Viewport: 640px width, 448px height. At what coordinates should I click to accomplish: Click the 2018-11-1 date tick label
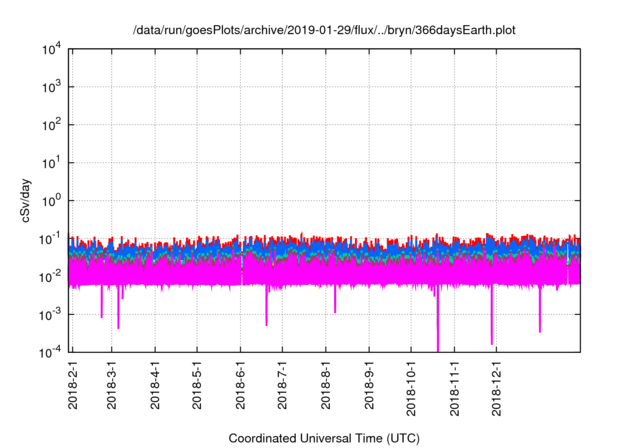(x=454, y=391)
